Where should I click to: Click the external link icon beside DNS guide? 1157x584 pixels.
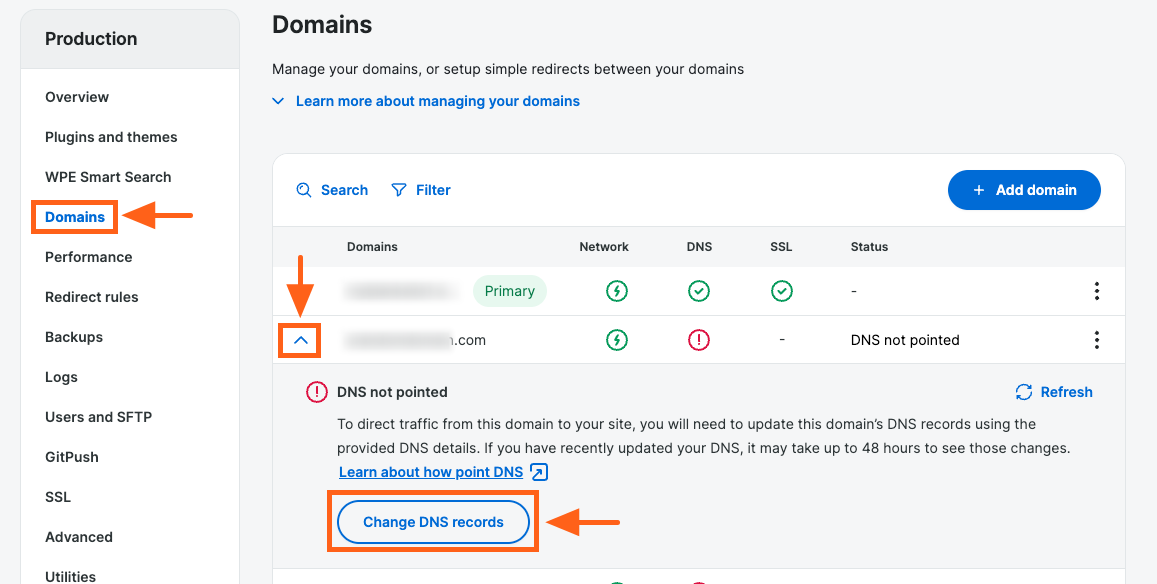click(x=538, y=471)
